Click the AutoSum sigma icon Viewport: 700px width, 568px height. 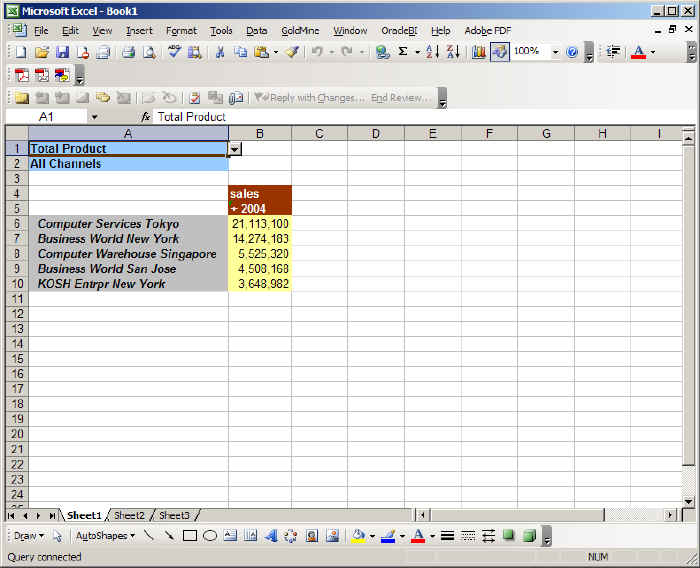pos(403,52)
